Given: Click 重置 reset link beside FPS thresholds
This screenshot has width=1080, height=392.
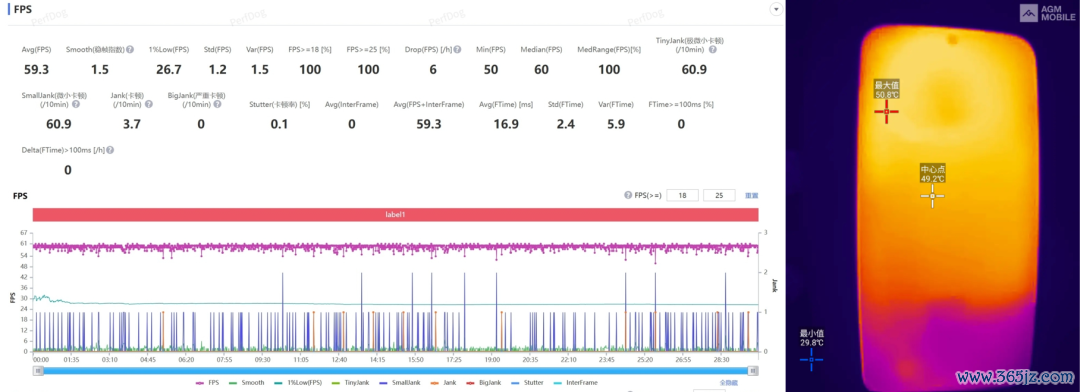Looking at the screenshot, I should (x=751, y=196).
